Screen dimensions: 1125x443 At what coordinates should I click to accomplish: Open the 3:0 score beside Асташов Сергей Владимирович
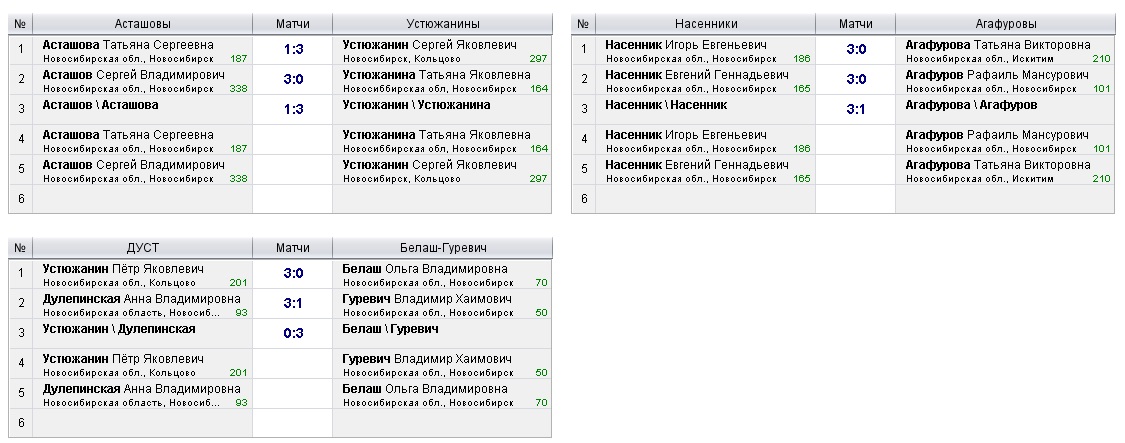[x=293, y=79]
